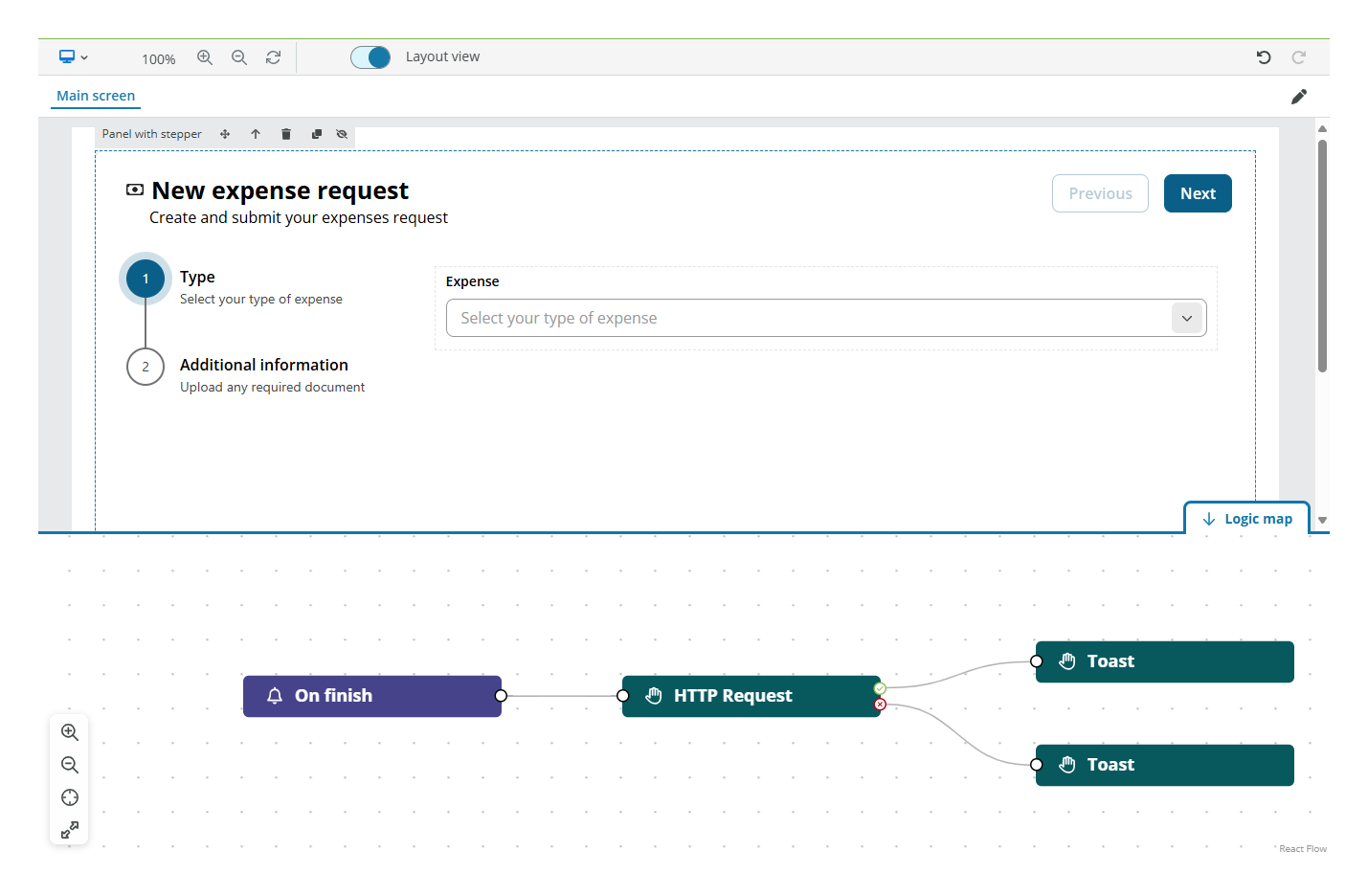Image resolution: width=1368 pixels, height=896 pixels.
Task: Click the Next button
Action: coord(1197,193)
